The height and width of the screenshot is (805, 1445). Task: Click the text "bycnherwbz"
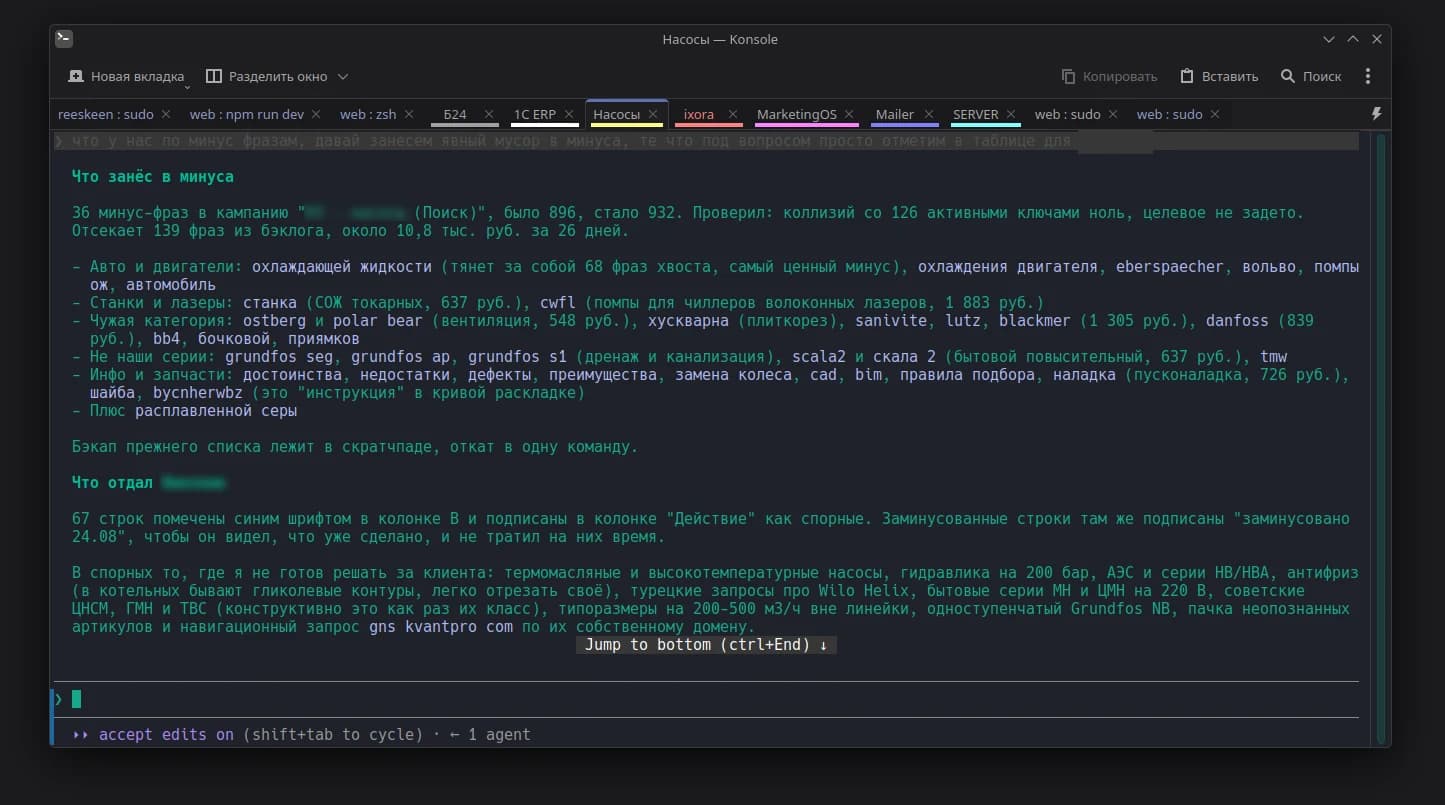tap(198, 393)
